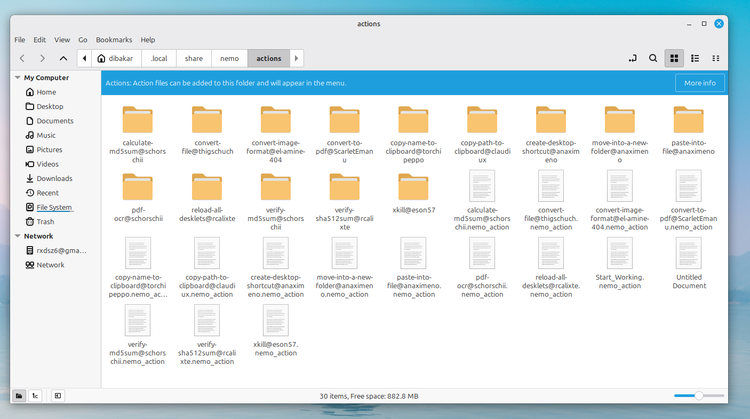This screenshot has height=419, width=750.
Task: Open the Help menu
Action: (148, 40)
